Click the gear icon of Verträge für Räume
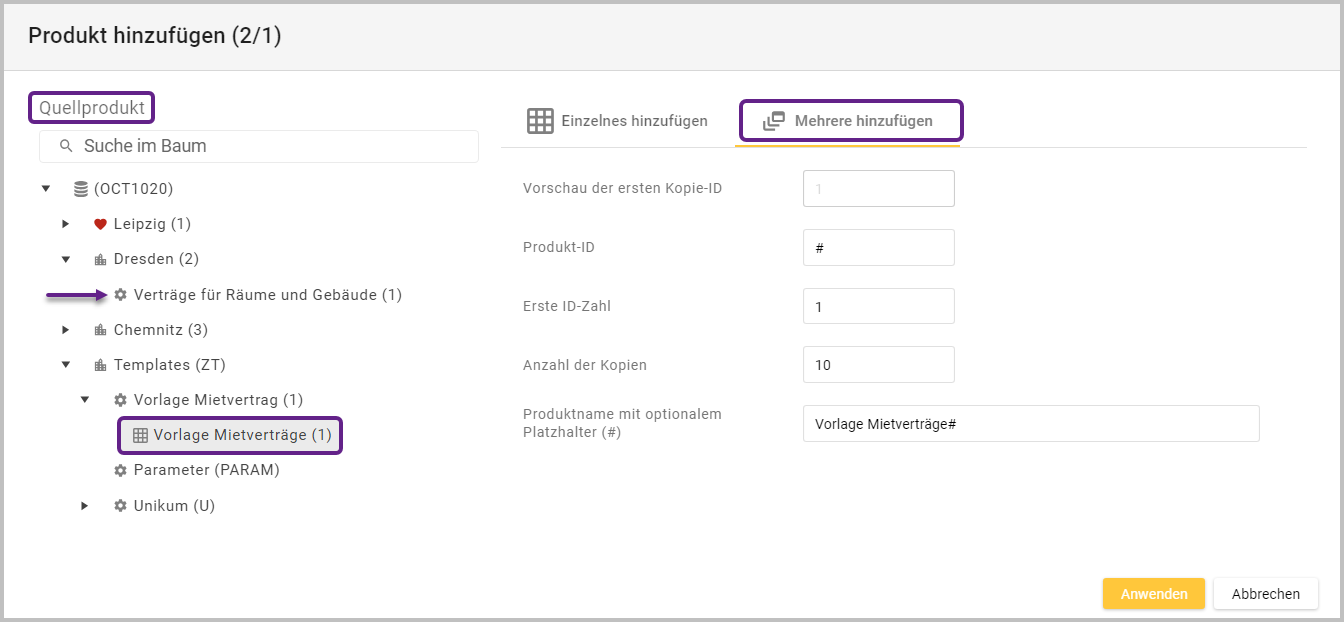 point(120,295)
